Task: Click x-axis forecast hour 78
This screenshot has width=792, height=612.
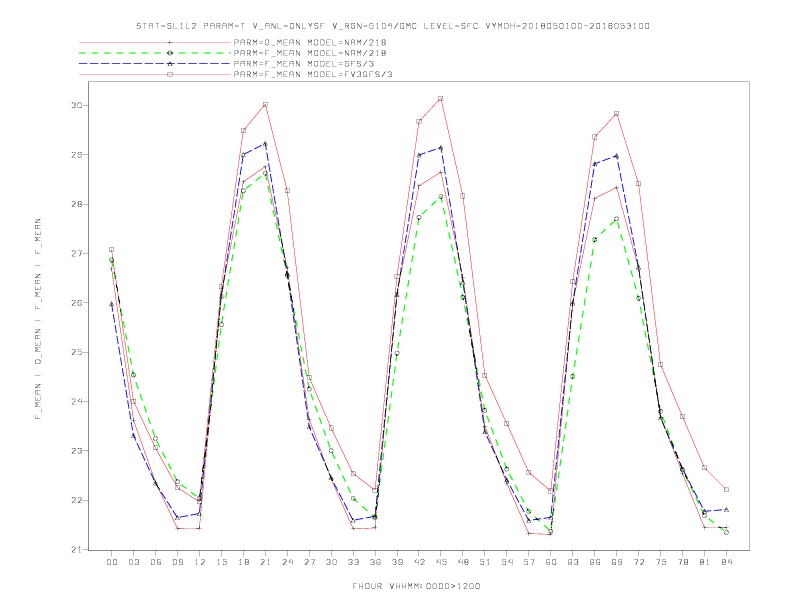Action: coord(682,562)
